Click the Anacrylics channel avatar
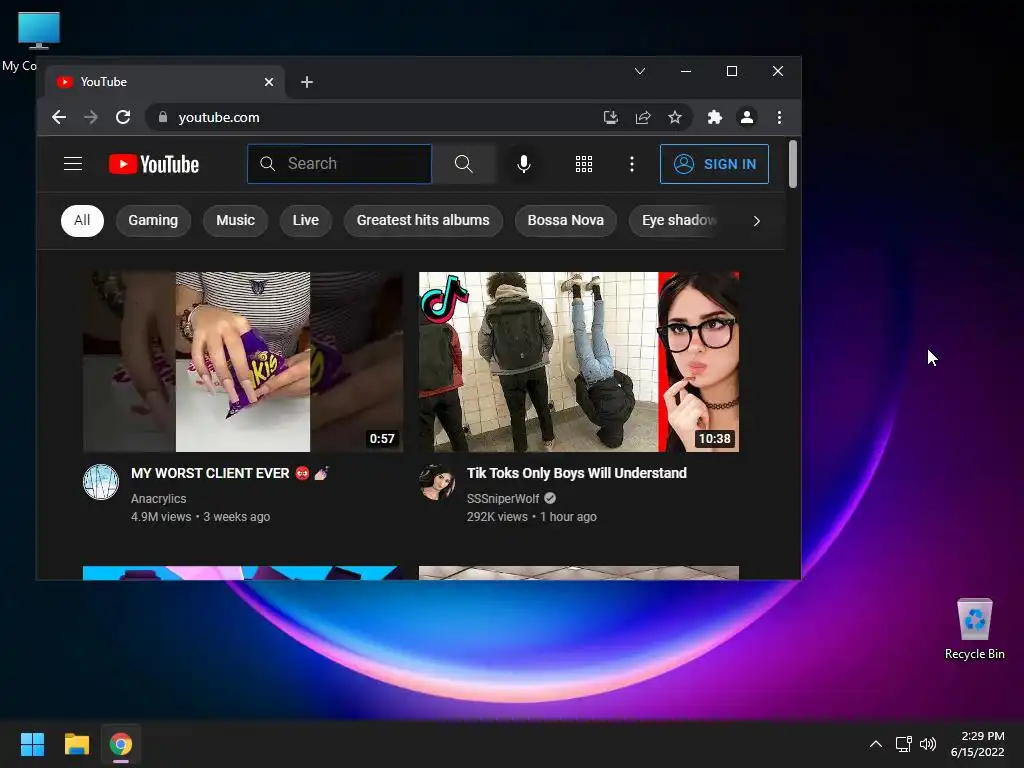 tap(101, 482)
